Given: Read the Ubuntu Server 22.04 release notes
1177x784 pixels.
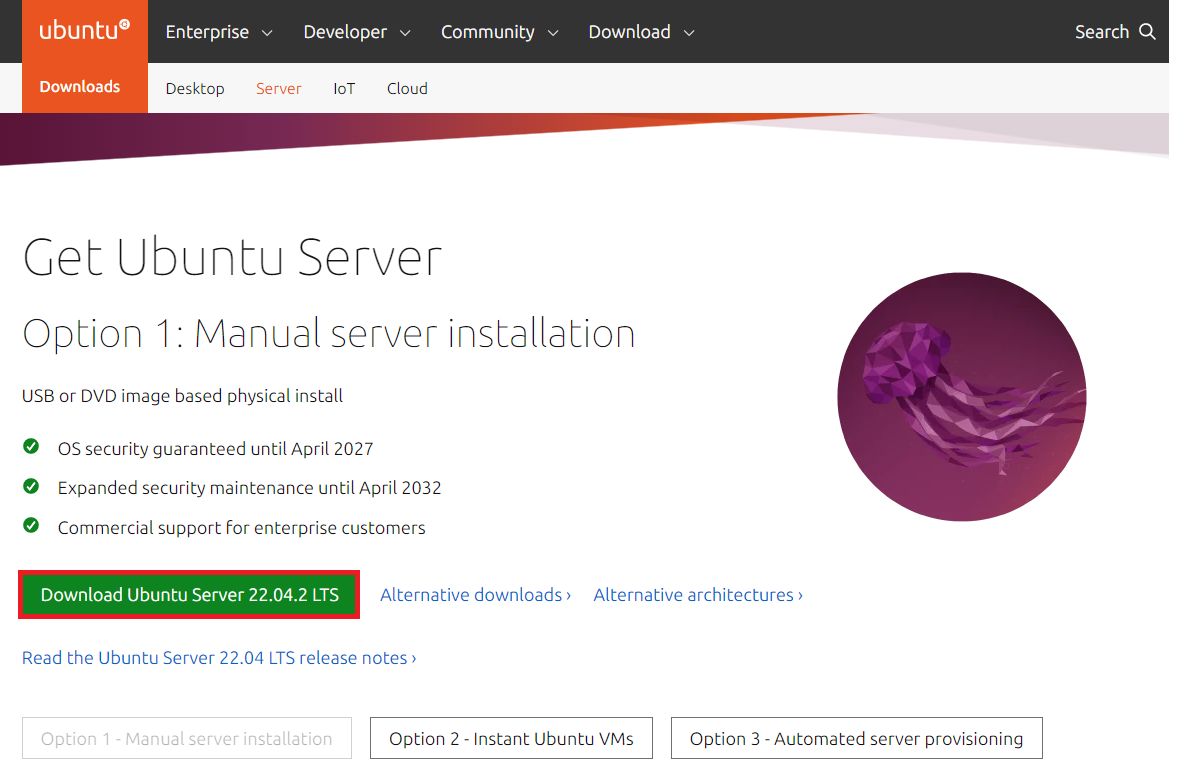Looking at the screenshot, I should point(219,658).
